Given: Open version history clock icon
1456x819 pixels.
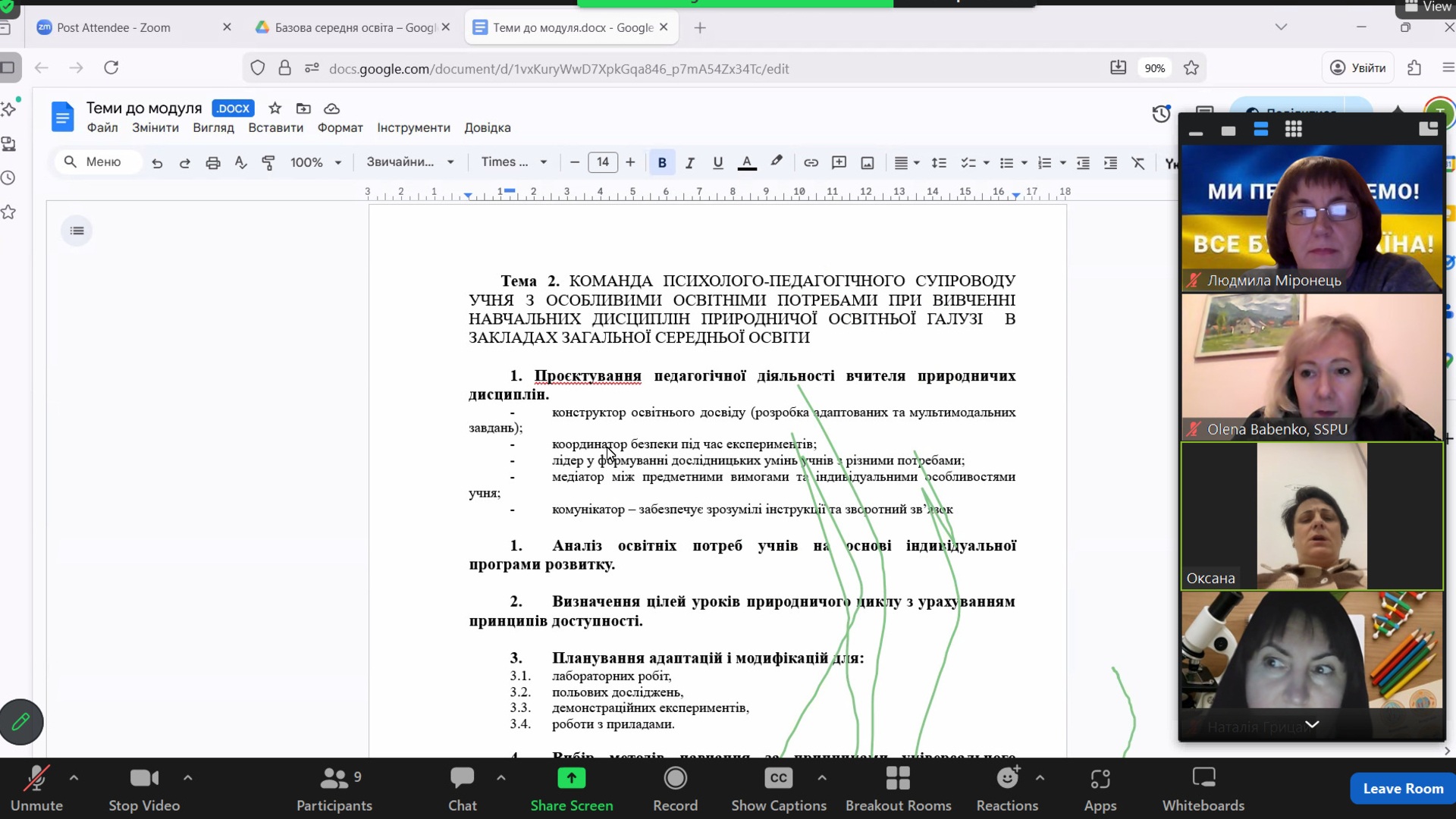Looking at the screenshot, I should (x=1161, y=114).
